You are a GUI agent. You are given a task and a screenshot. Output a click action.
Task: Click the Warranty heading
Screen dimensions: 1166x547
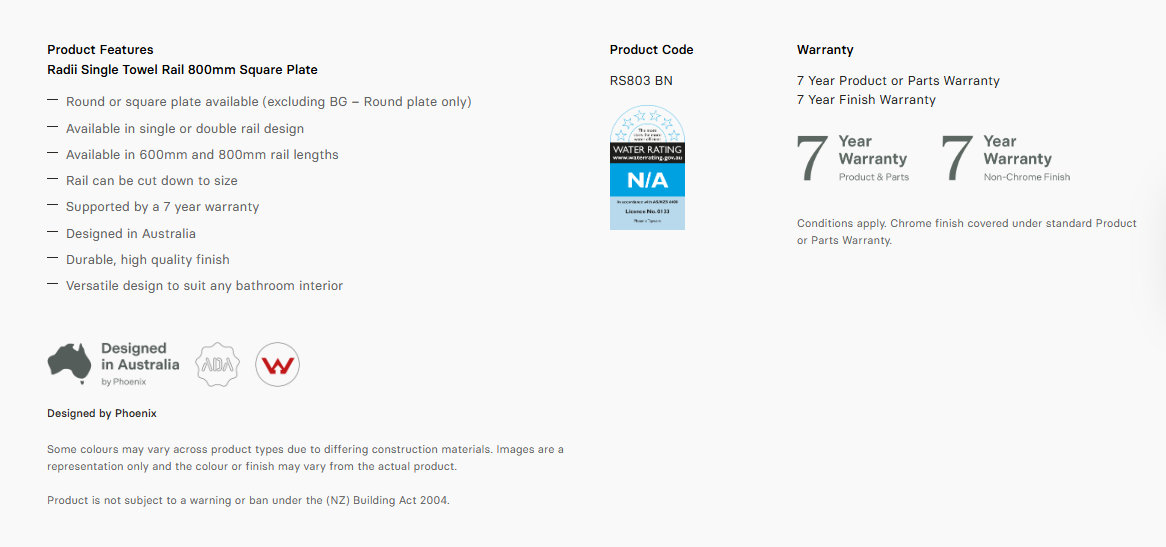tap(825, 50)
